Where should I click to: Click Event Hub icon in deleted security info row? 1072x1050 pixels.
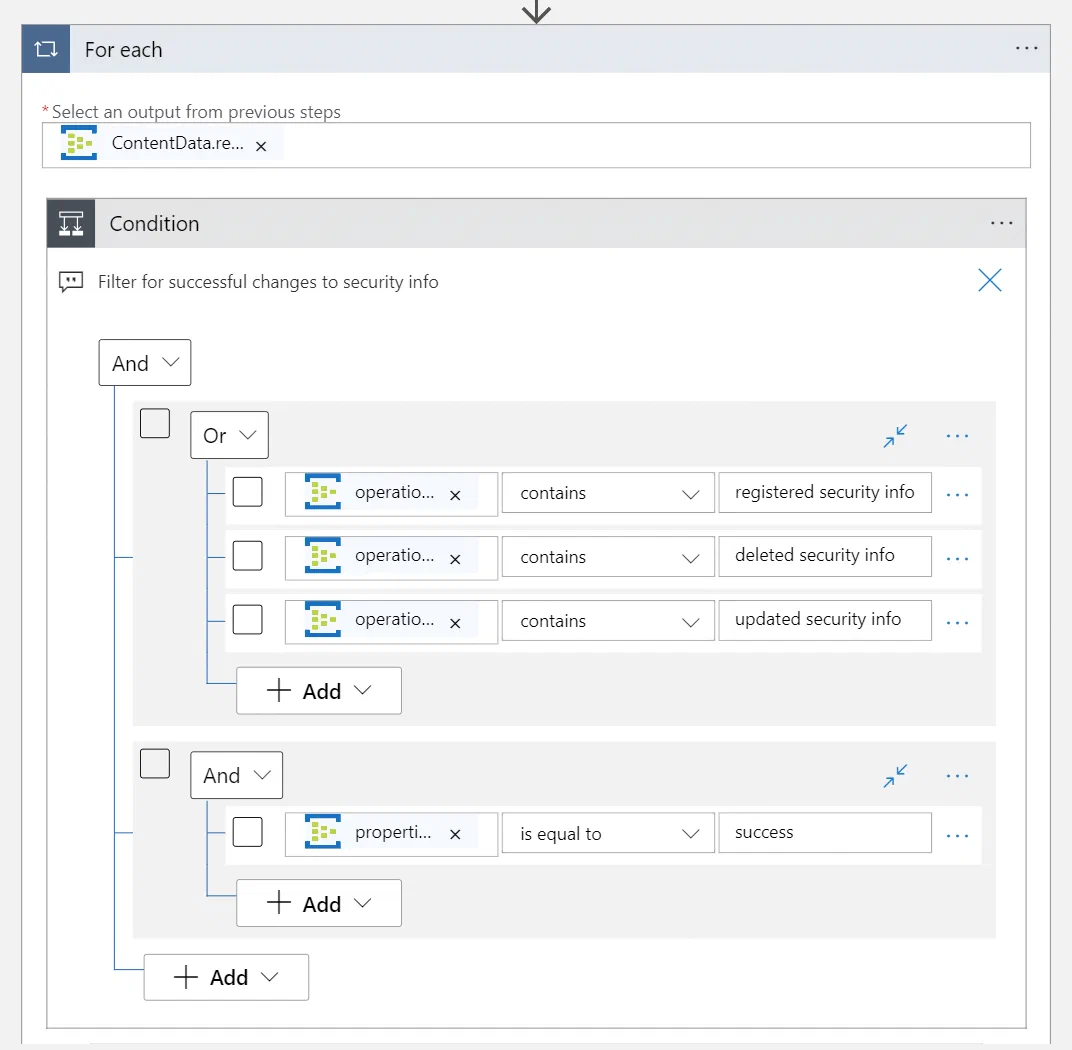pos(323,555)
